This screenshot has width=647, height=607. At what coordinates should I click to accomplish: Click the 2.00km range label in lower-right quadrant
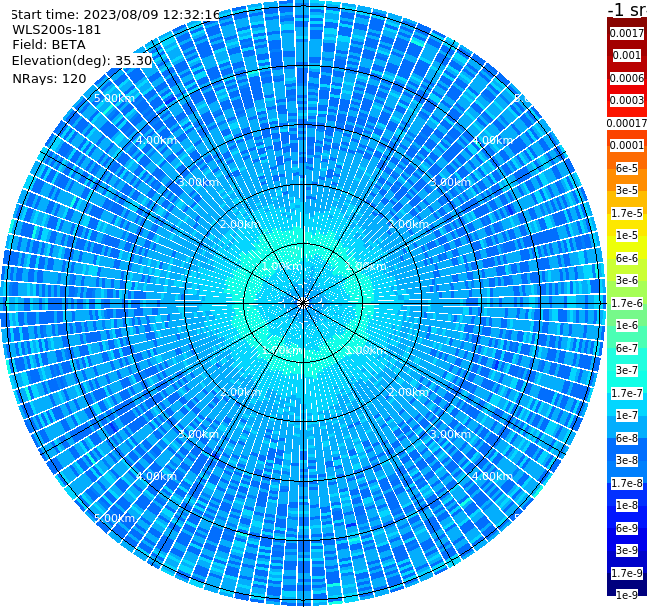pyautogui.click(x=409, y=392)
